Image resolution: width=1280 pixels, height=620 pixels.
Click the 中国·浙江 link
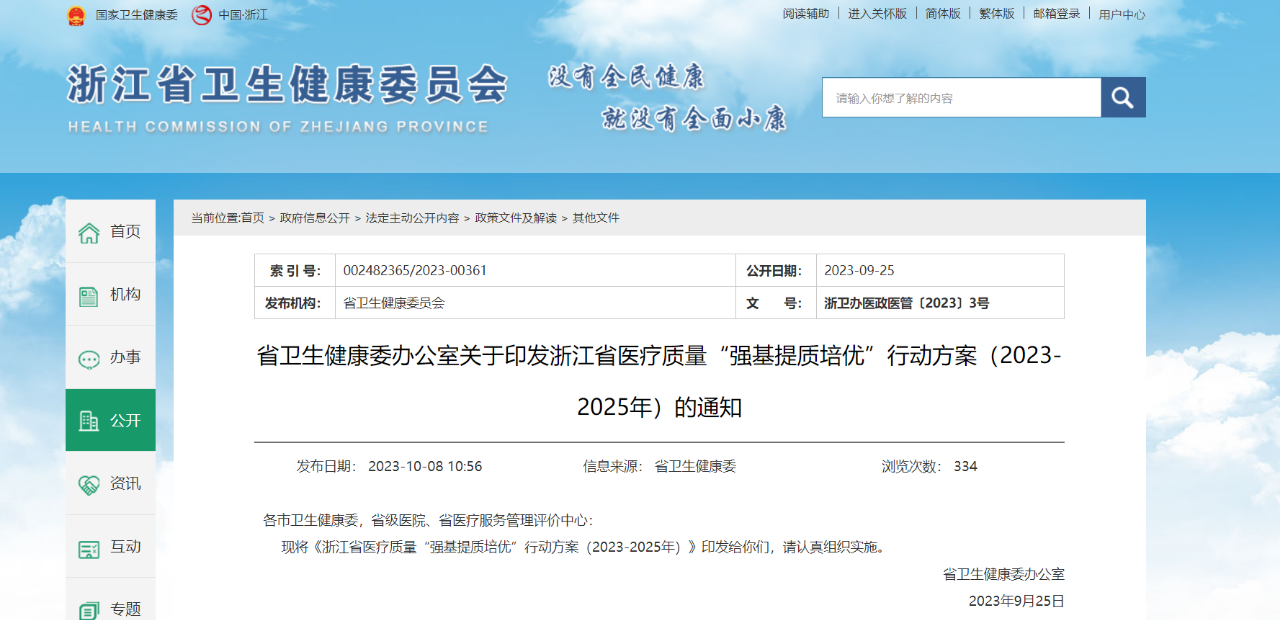[243, 15]
